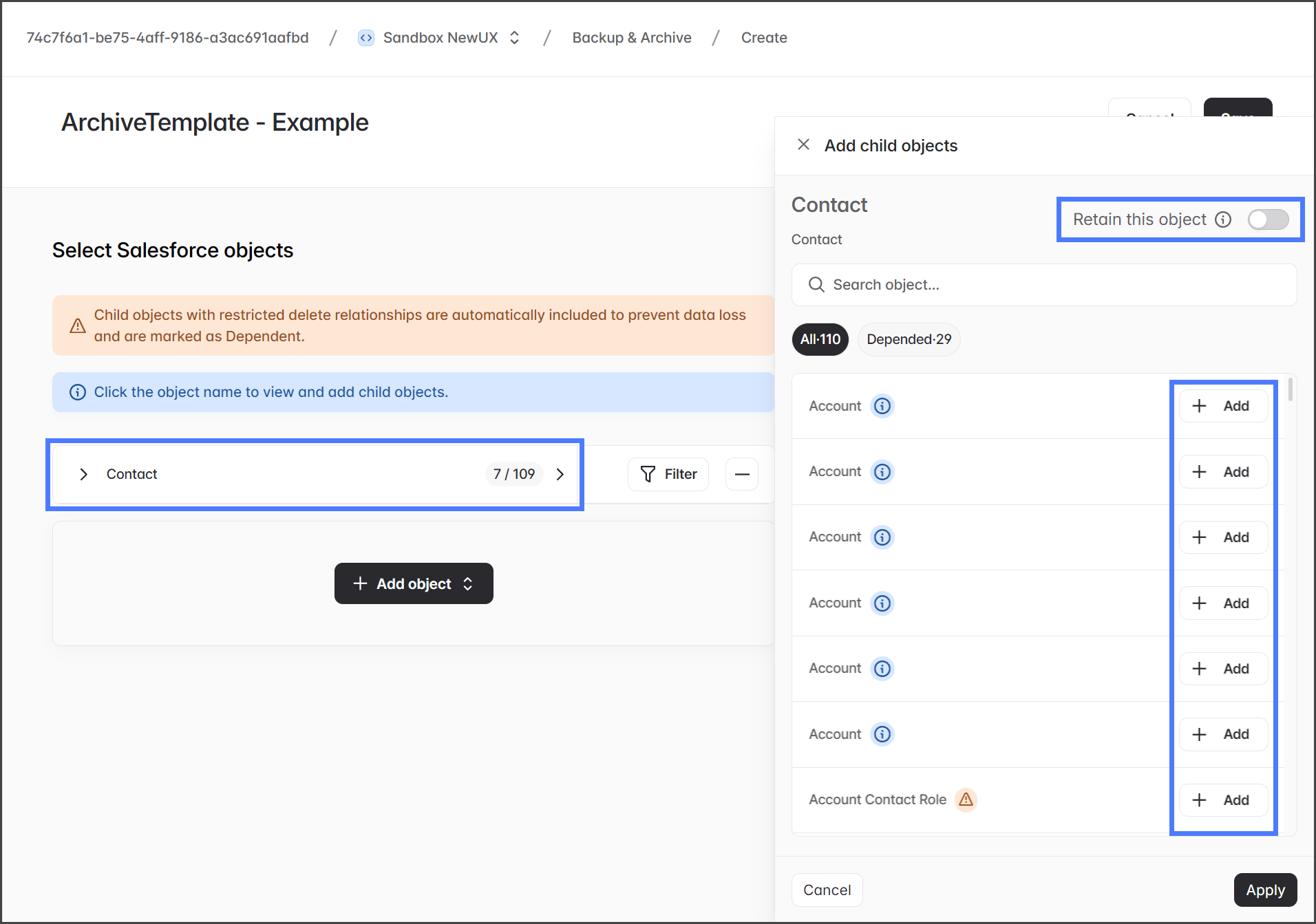Viewport: 1316px width, 924px height.
Task: Switch to the Depended·29 tab
Action: [x=909, y=339]
